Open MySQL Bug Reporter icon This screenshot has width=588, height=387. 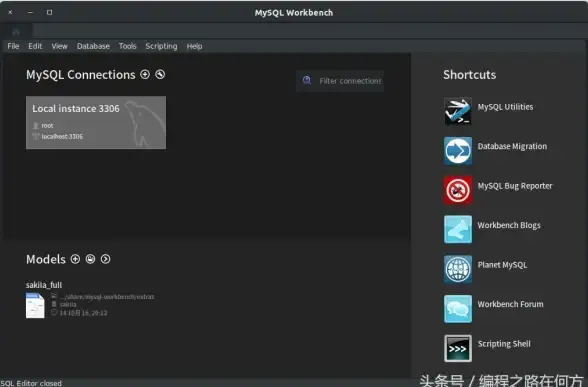pos(458,190)
